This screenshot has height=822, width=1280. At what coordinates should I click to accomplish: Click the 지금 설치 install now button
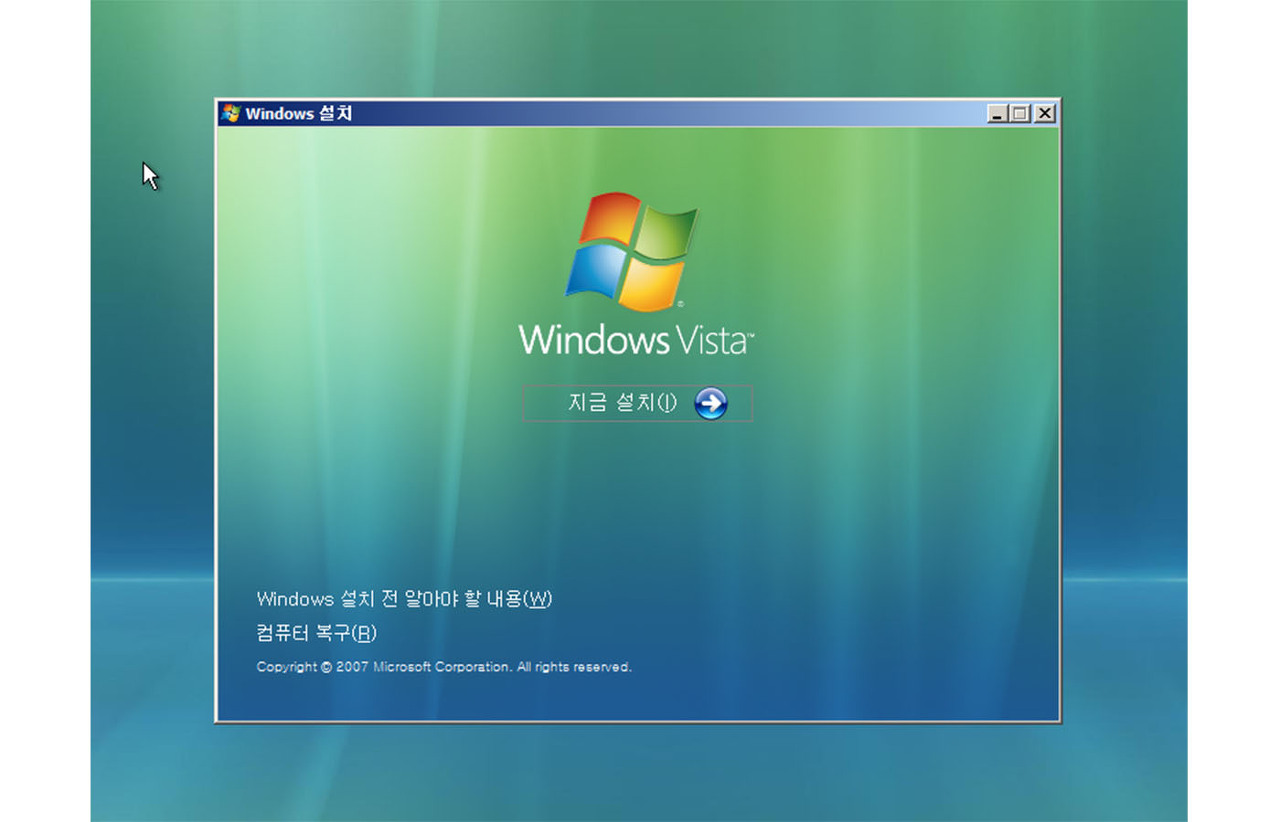pos(637,403)
